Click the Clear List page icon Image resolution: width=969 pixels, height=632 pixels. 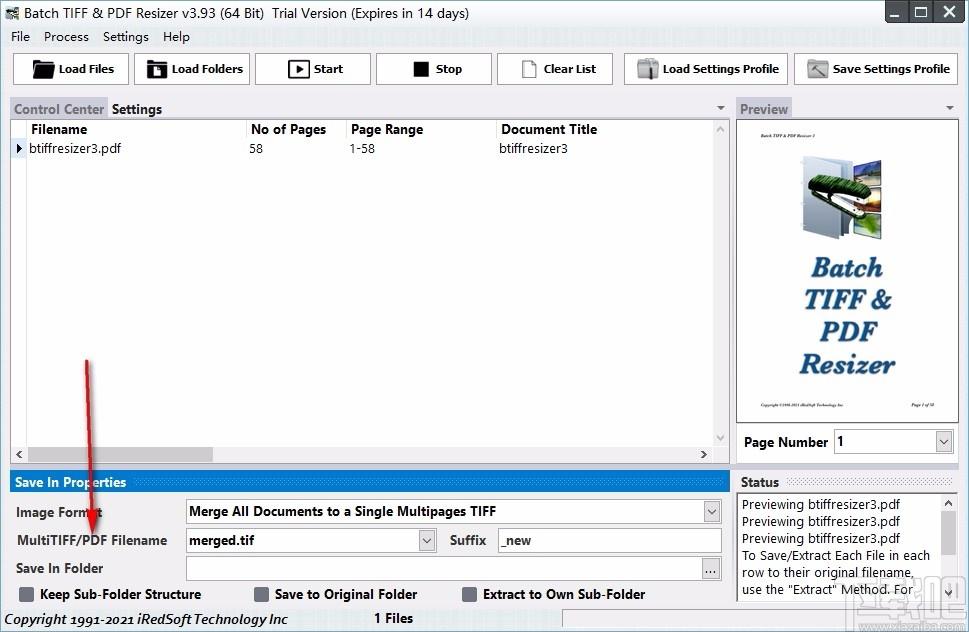point(529,69)
